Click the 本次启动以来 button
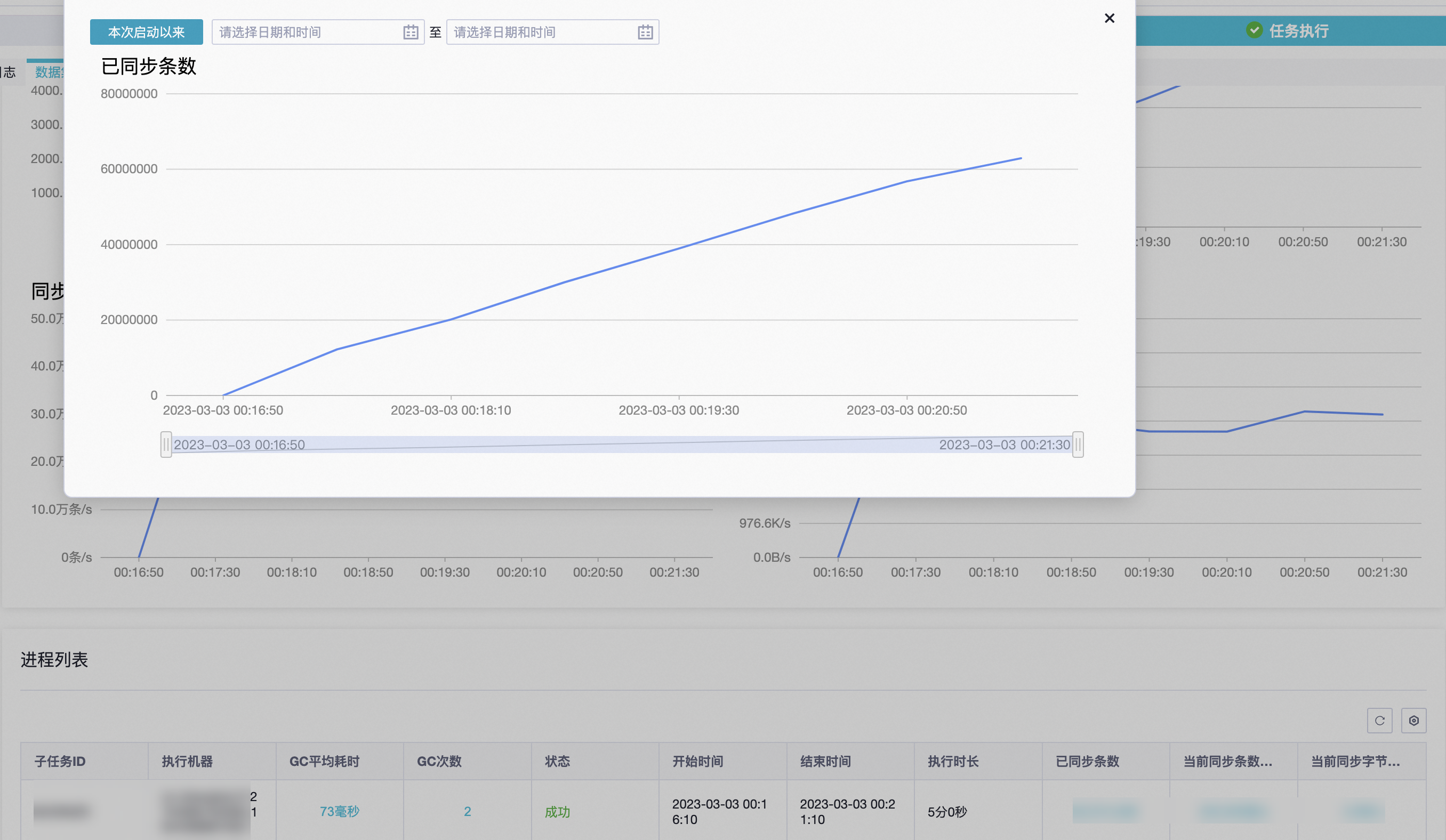1446x840 pixels. 146,32
